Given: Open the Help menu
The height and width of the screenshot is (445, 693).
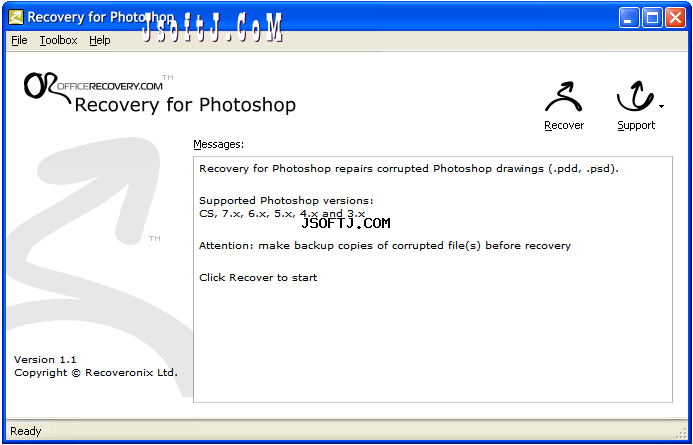Looking at the screenshot, I should click(x=99, y=40).
